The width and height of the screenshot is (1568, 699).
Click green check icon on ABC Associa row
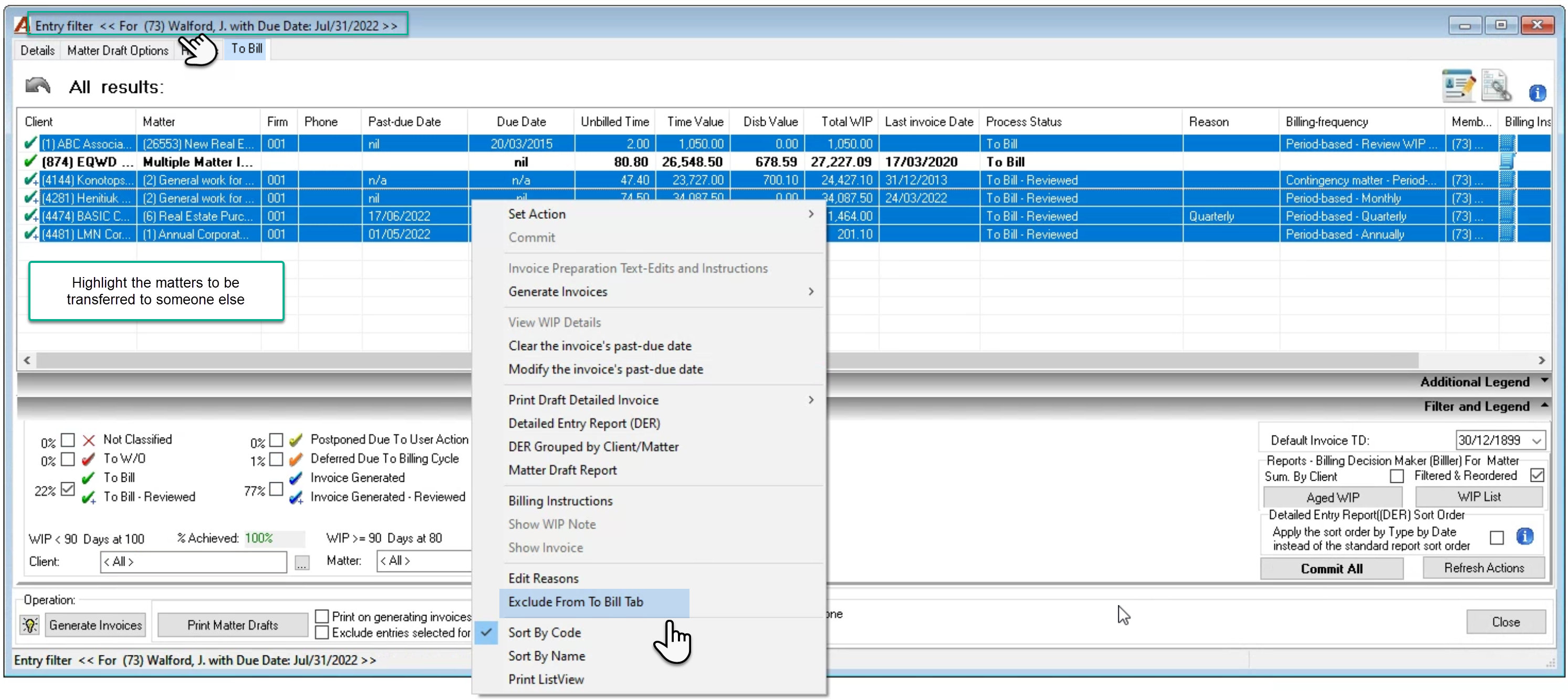pyautogui.click(x=30, y=144)
